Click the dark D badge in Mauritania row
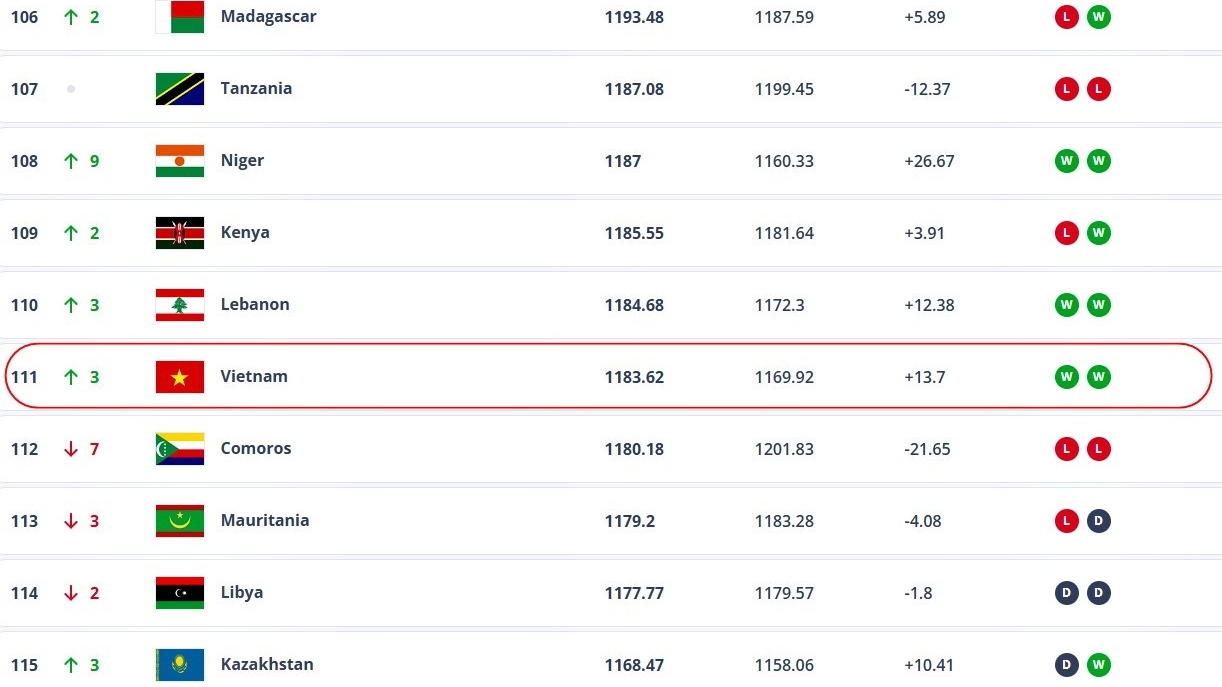This screenshot has width=1222, height=687. click(1099, 521)
